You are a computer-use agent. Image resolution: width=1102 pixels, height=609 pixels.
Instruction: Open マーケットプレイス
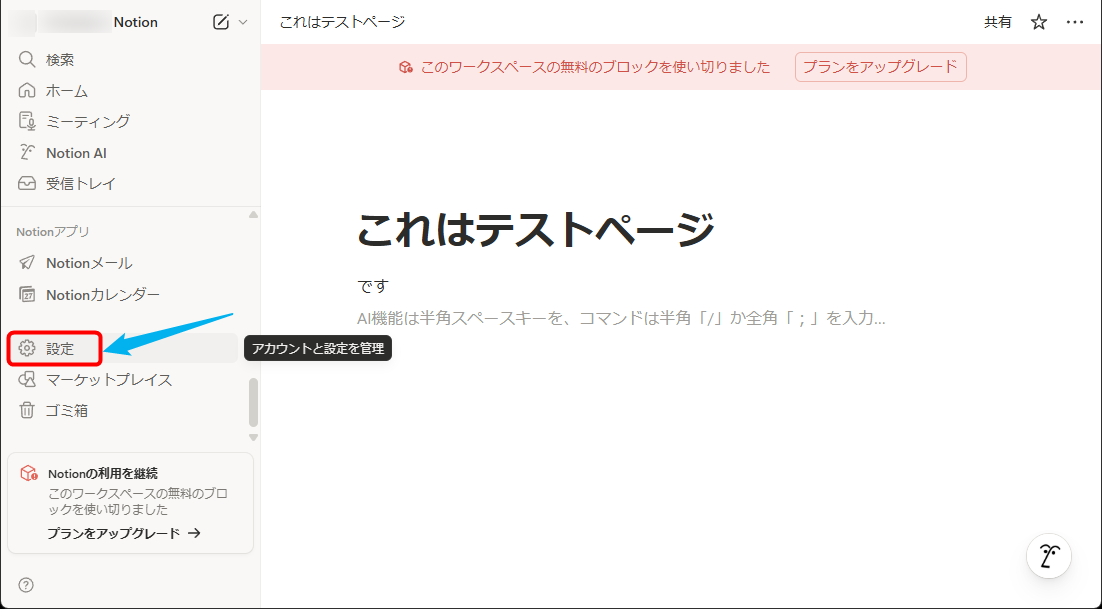(x=108, y=380)
